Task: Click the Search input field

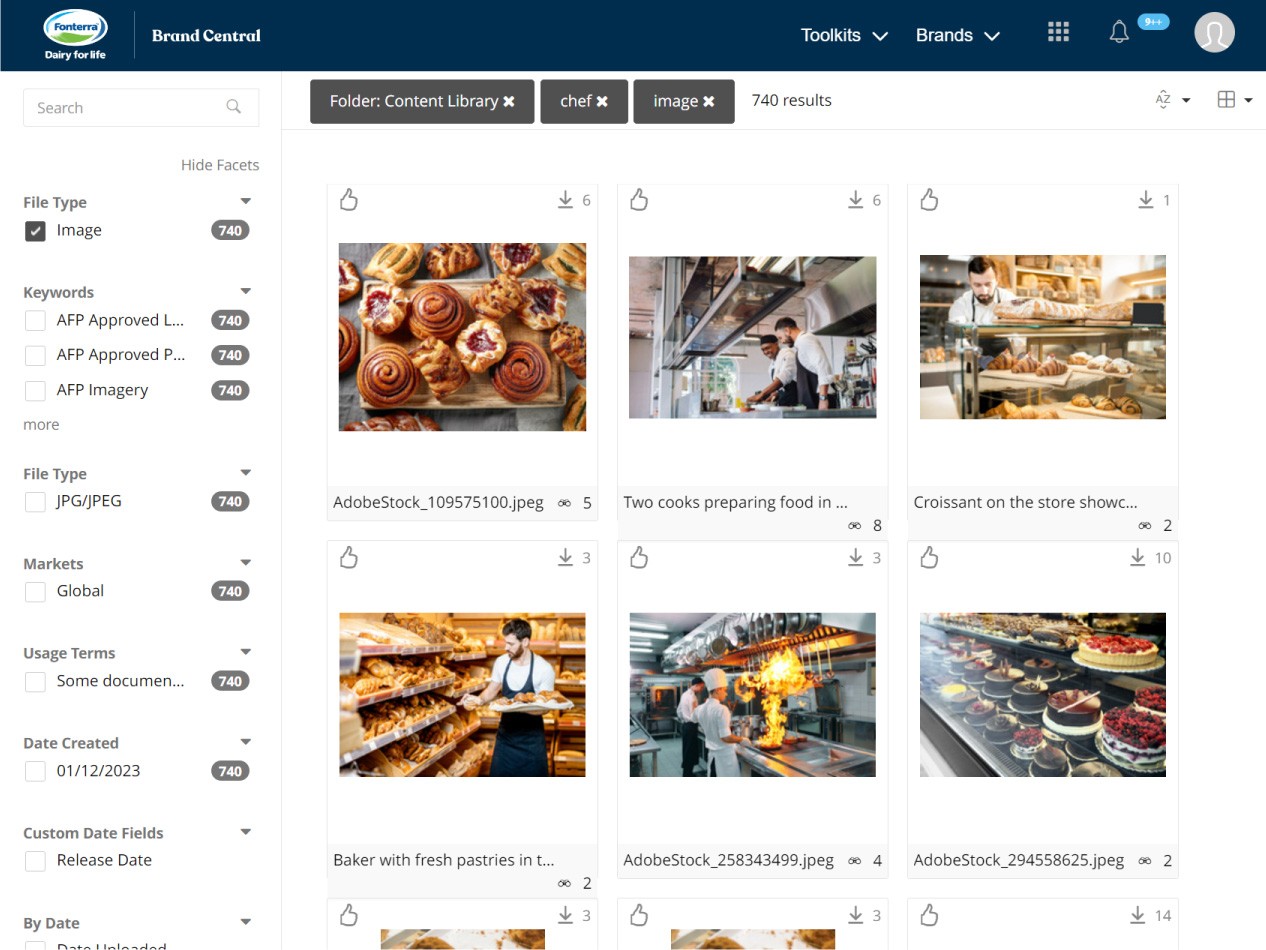Action: [141, 108]
